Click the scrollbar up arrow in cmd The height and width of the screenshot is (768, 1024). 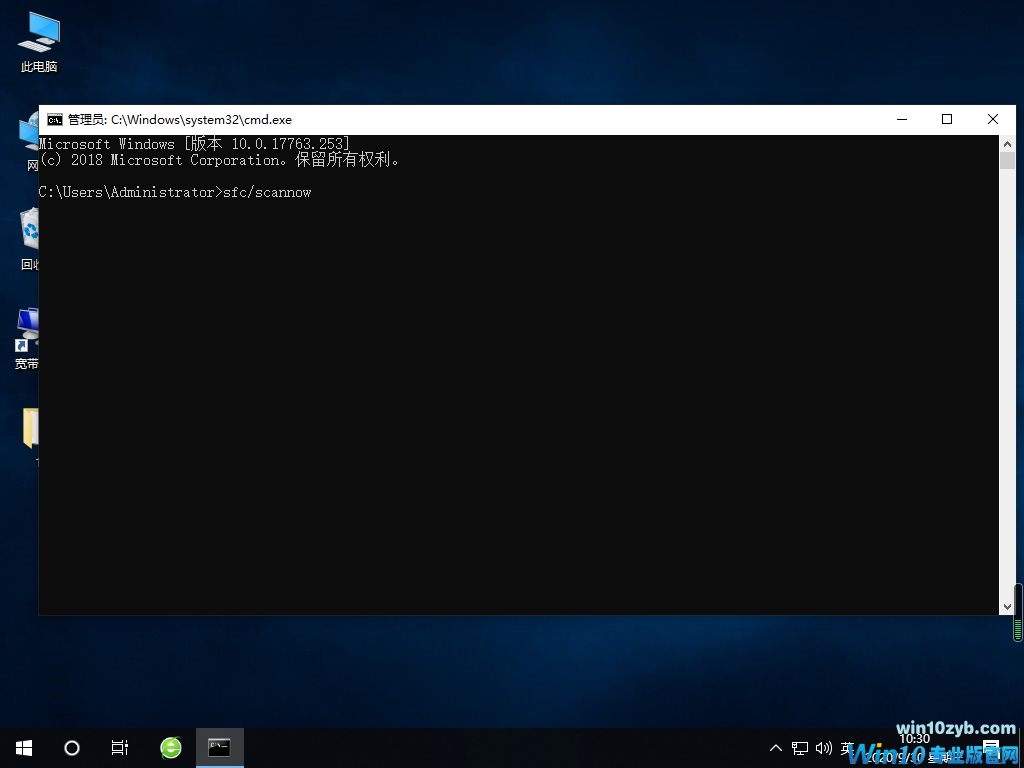tap(1007, 144)
